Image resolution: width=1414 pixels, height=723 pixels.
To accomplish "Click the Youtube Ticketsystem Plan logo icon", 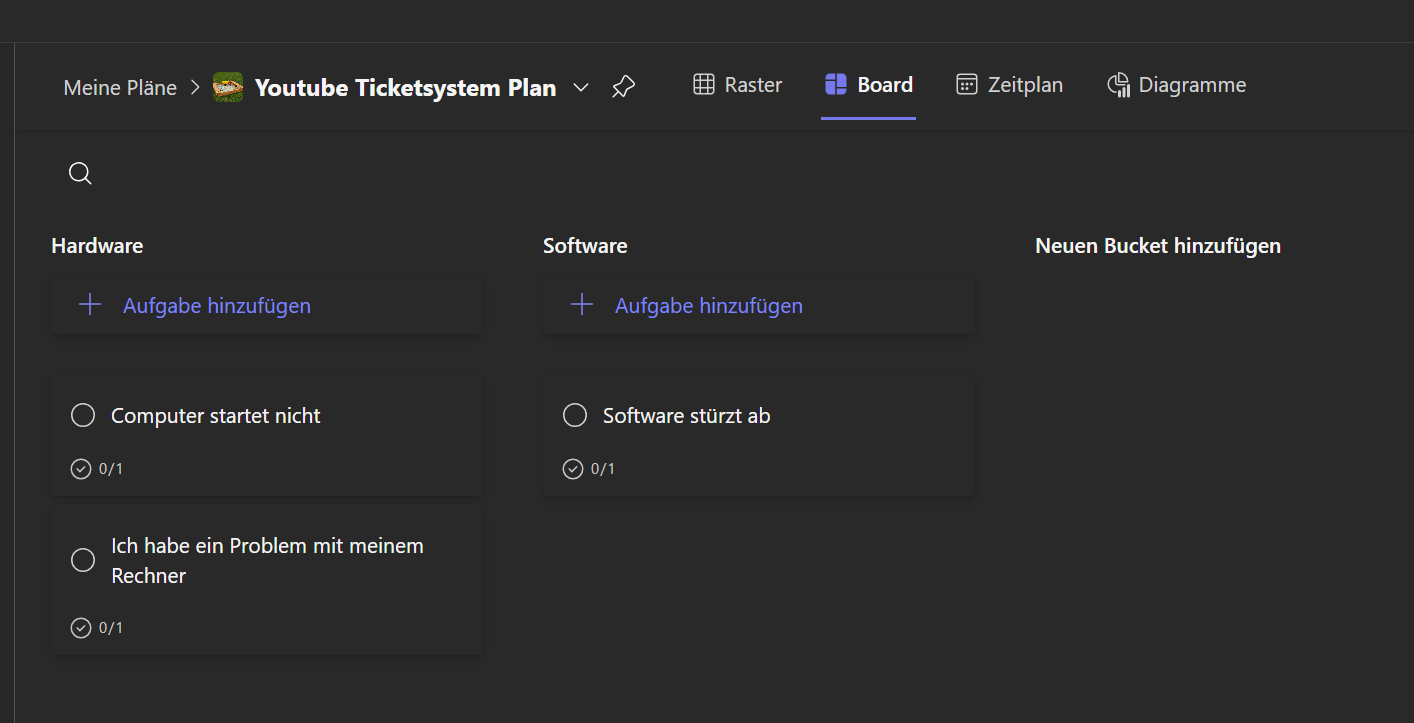I will point(228,87).
